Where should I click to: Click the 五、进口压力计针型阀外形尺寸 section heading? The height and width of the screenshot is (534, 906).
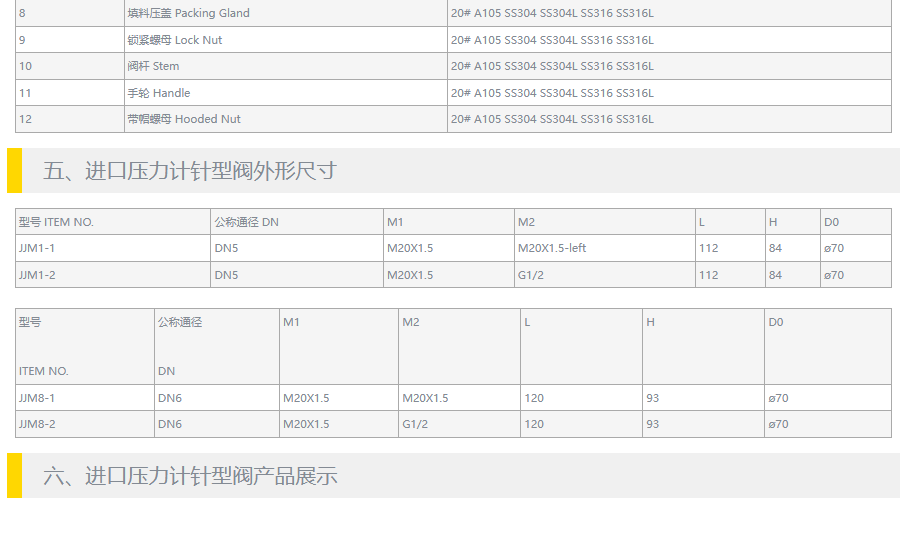[x=190, y=171]
